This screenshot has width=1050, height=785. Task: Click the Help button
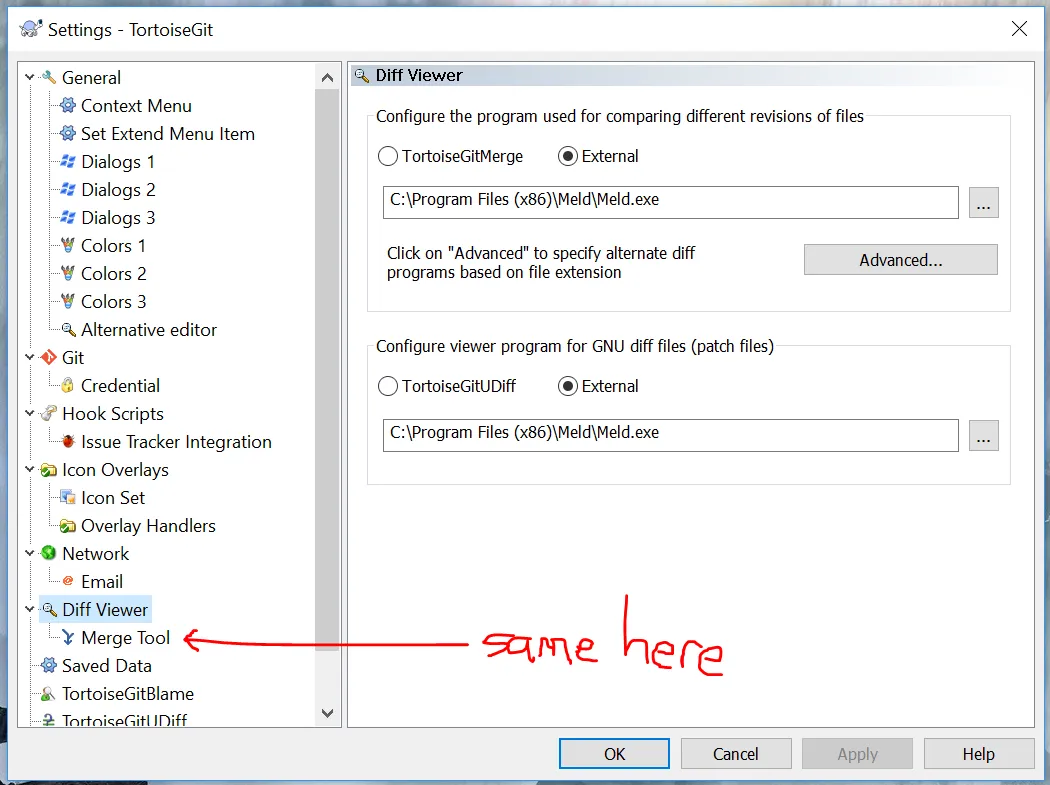[978, 754]
